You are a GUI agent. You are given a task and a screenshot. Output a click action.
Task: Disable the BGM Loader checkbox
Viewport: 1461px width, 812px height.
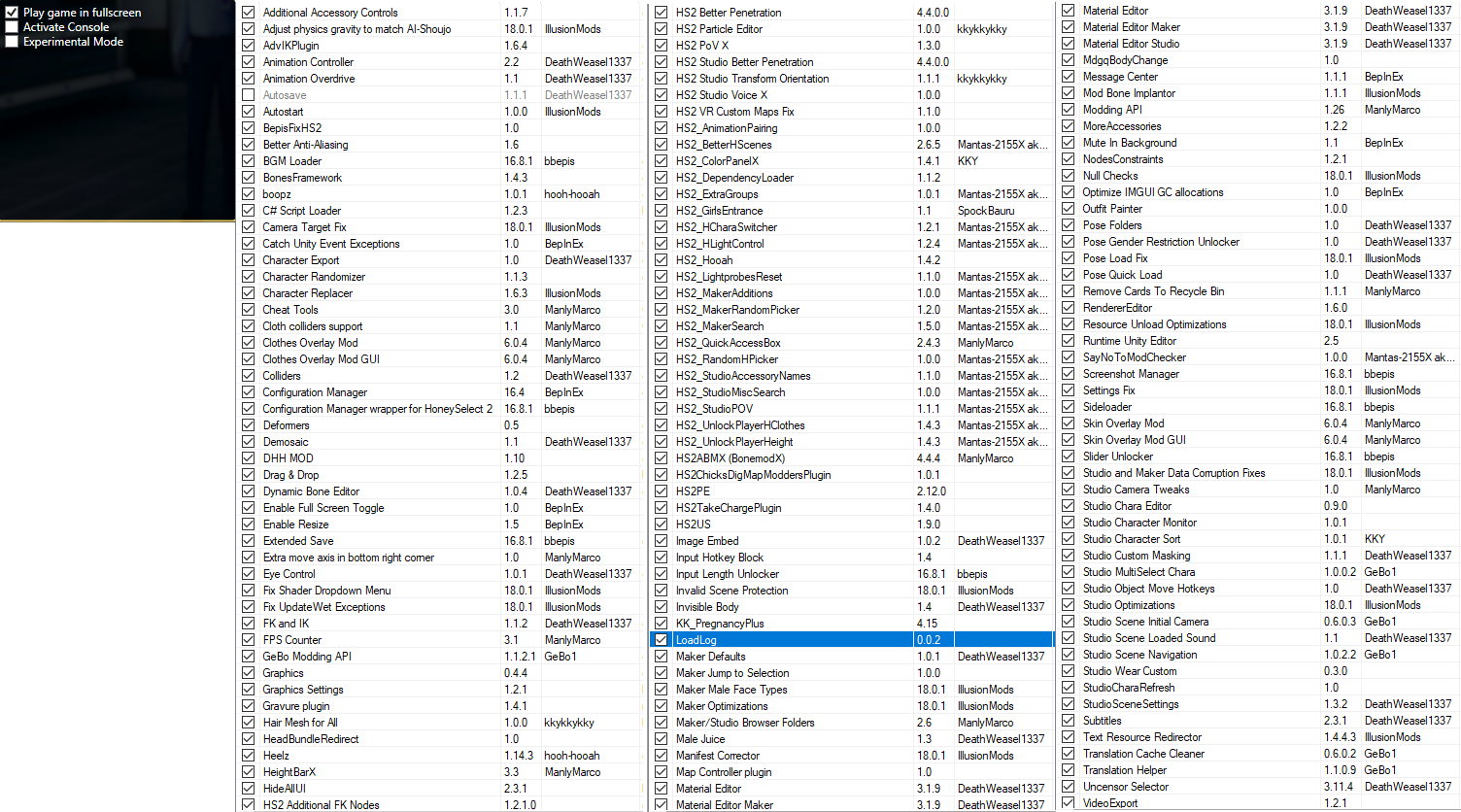coord(249,161)
